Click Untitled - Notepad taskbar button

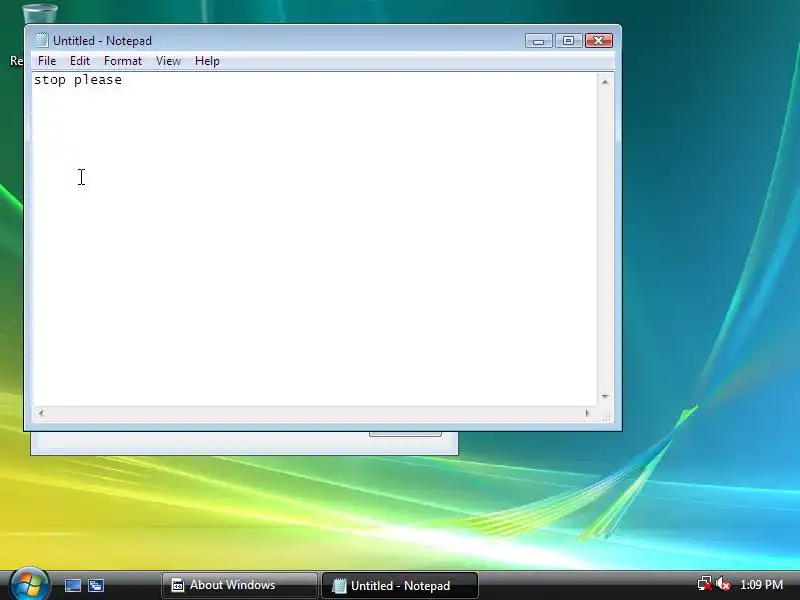click(x=399, y=585)
